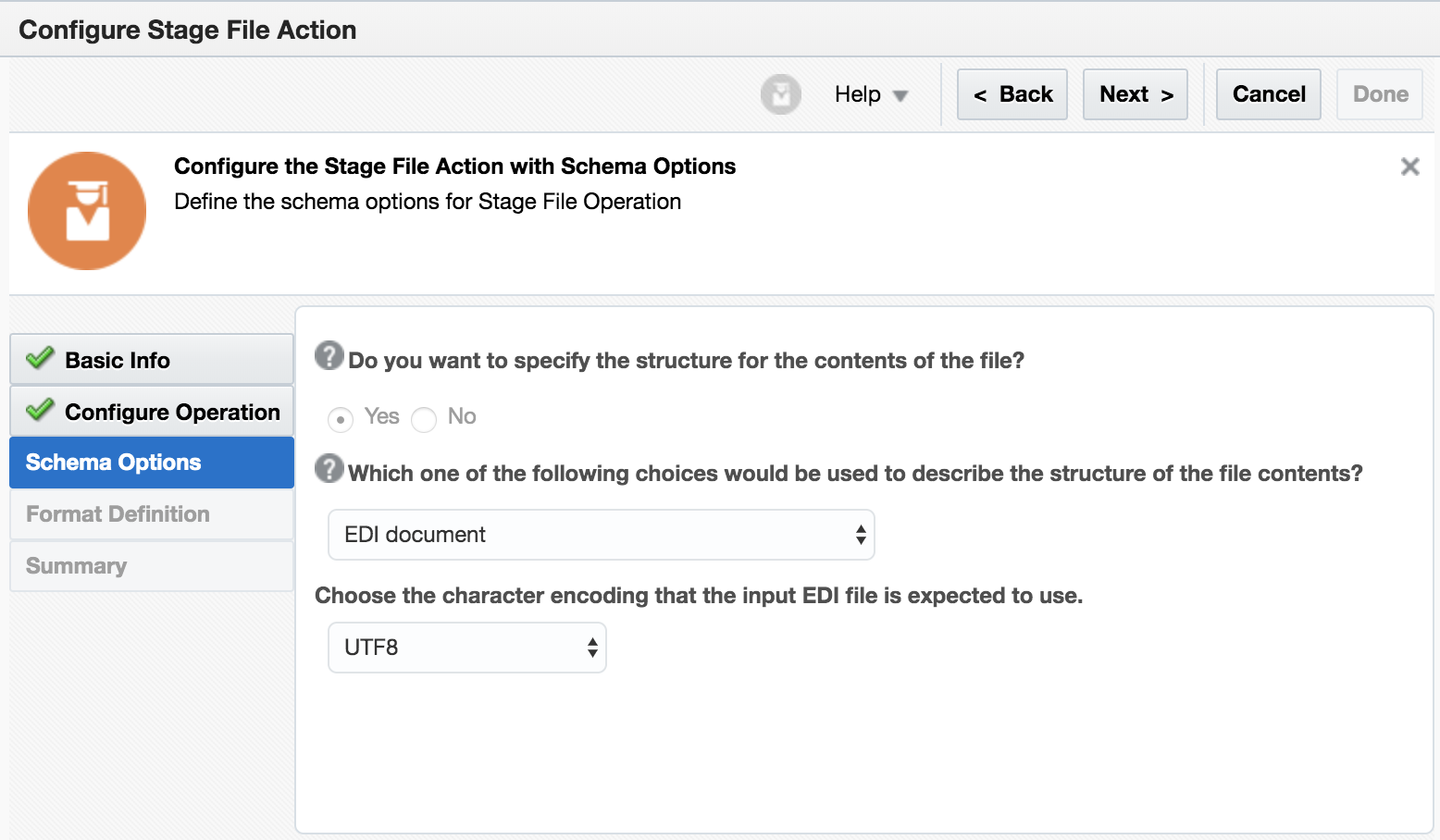Go to the Configure Operation step
The image size is (1440, 840).
(172, 412)
